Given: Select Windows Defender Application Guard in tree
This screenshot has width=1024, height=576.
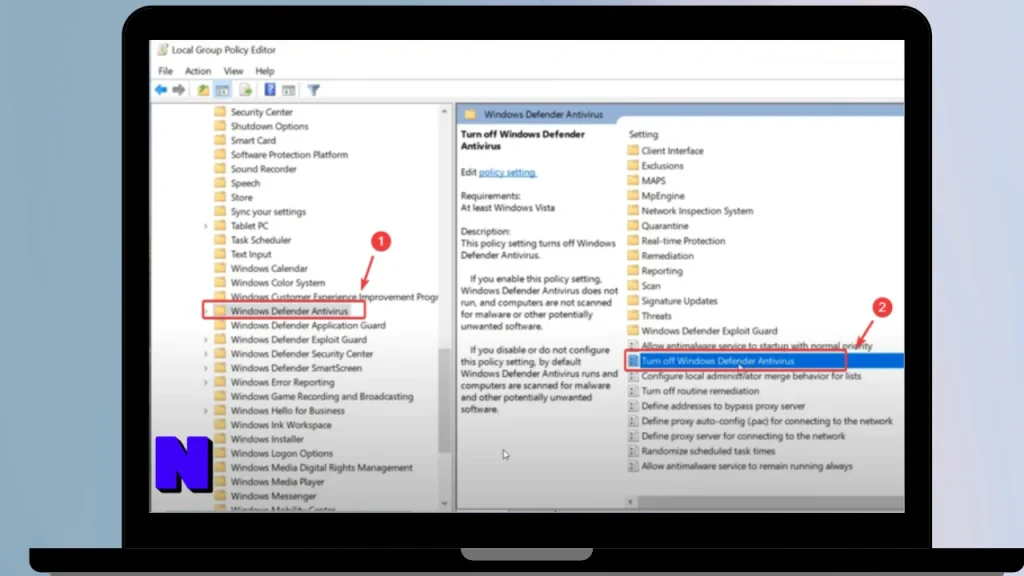Looking at the screenshot, I should [x=308, y=325].
